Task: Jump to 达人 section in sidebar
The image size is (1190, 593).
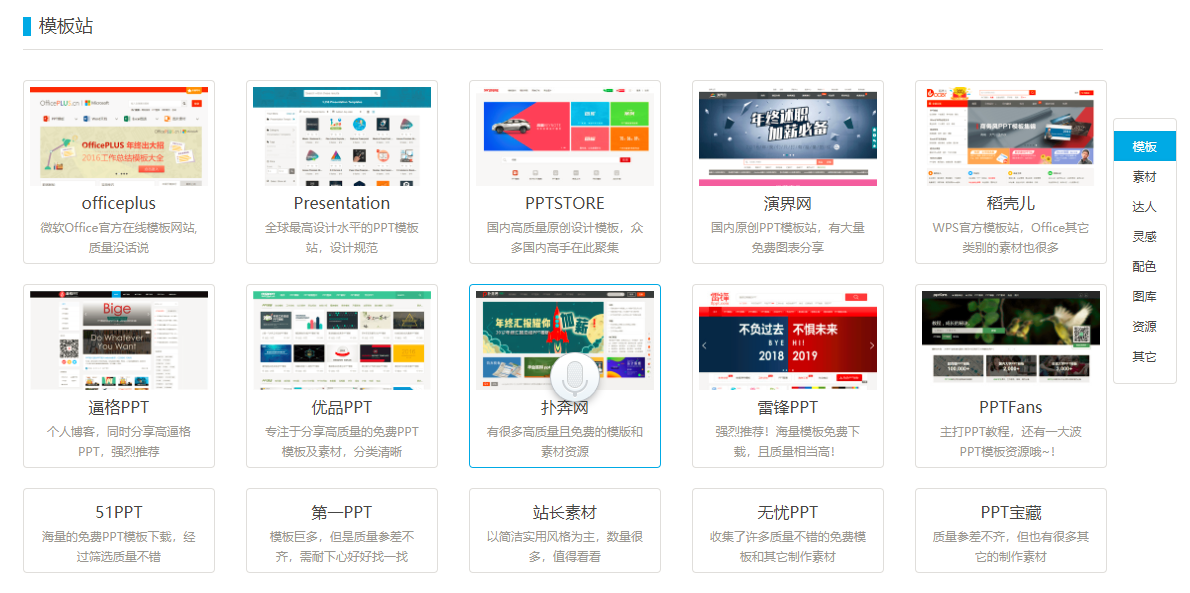Action: 1144,207
